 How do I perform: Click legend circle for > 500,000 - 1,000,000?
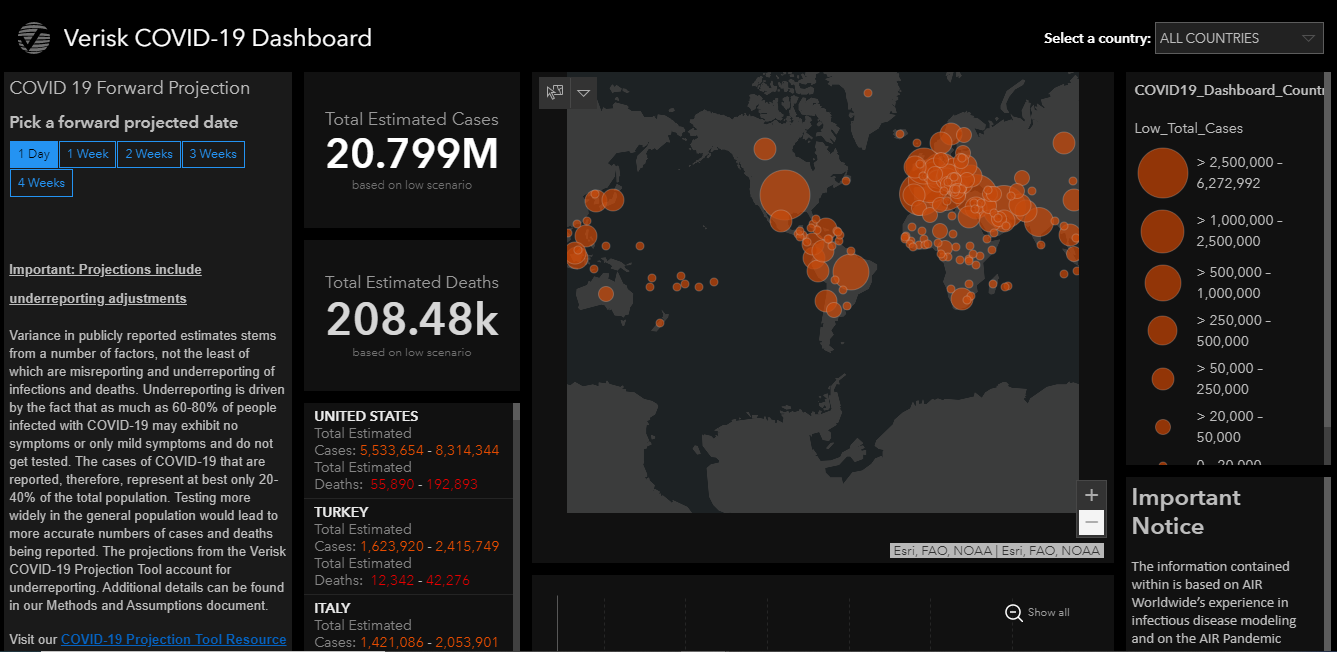(x=1162, y=283)
